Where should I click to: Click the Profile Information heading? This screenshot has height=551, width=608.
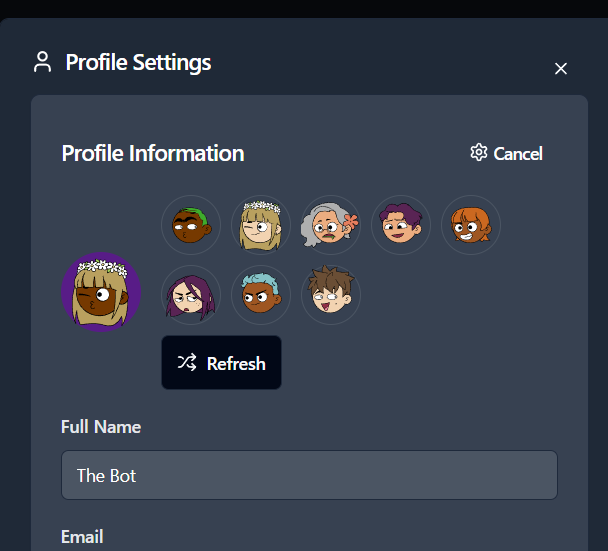tap(153, 153)
